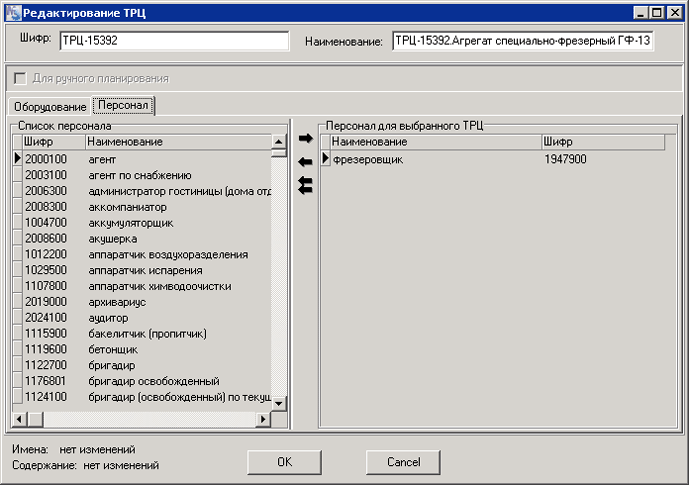The image size is (689, 485).
Task: Click row selector beside 'бетонщик'
Action: click(x=18, y=349)
